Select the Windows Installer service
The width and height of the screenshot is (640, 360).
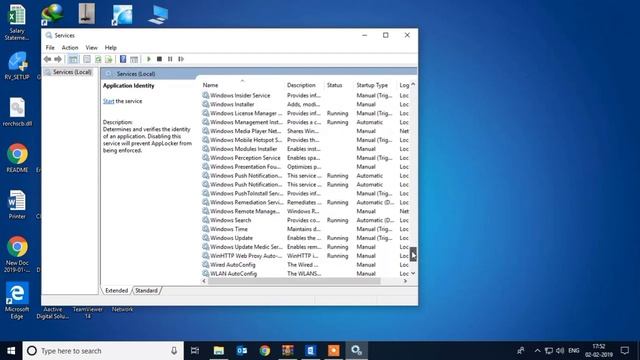click(306, 104)
